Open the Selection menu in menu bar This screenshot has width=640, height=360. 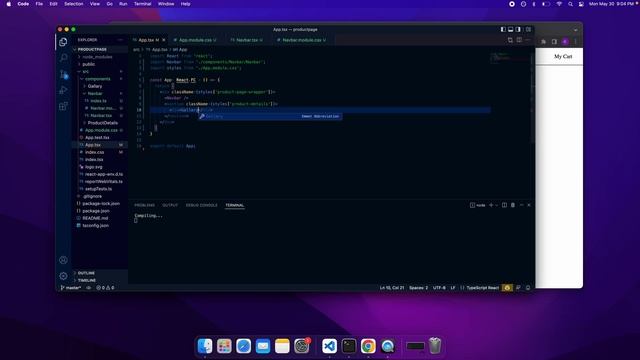73,4
